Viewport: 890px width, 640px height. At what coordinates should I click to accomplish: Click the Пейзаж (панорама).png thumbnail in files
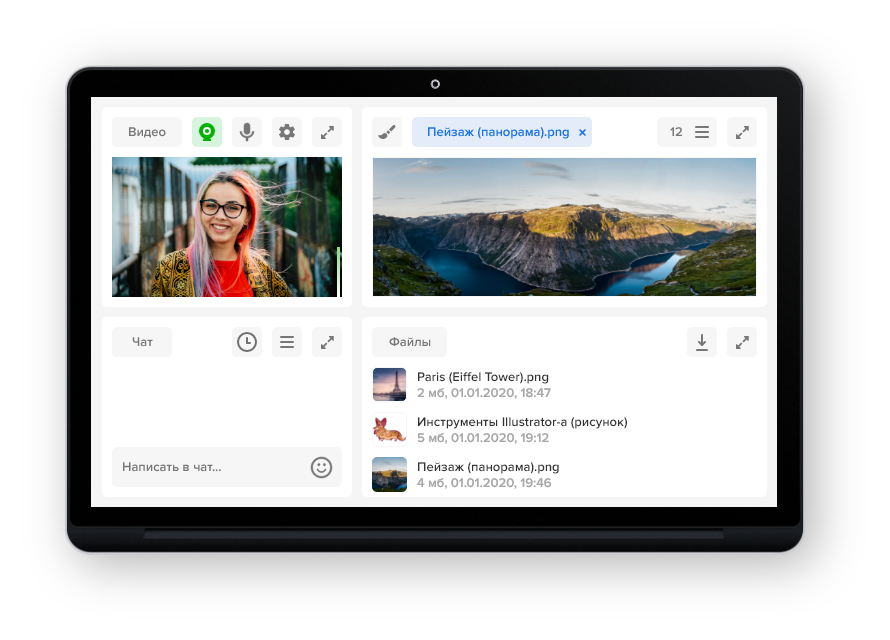point(389,474)
